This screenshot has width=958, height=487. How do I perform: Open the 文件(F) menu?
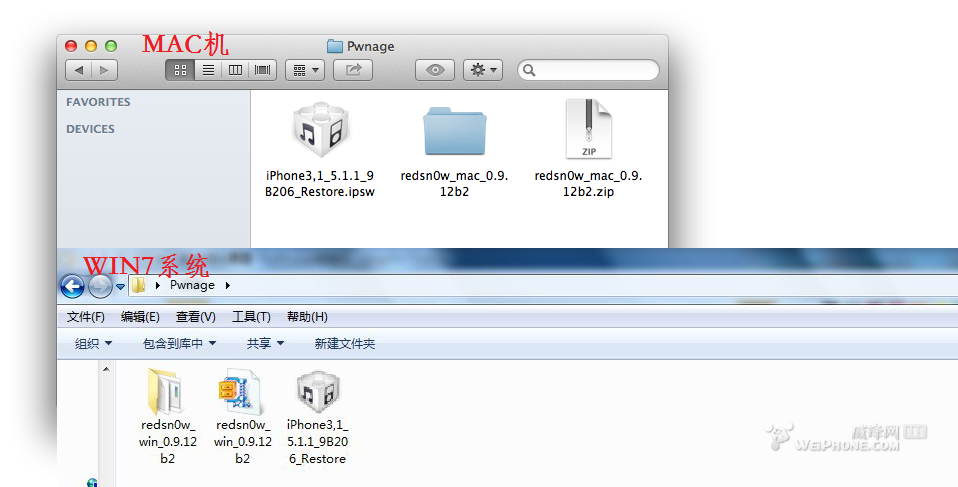click(x=86, y=317)
